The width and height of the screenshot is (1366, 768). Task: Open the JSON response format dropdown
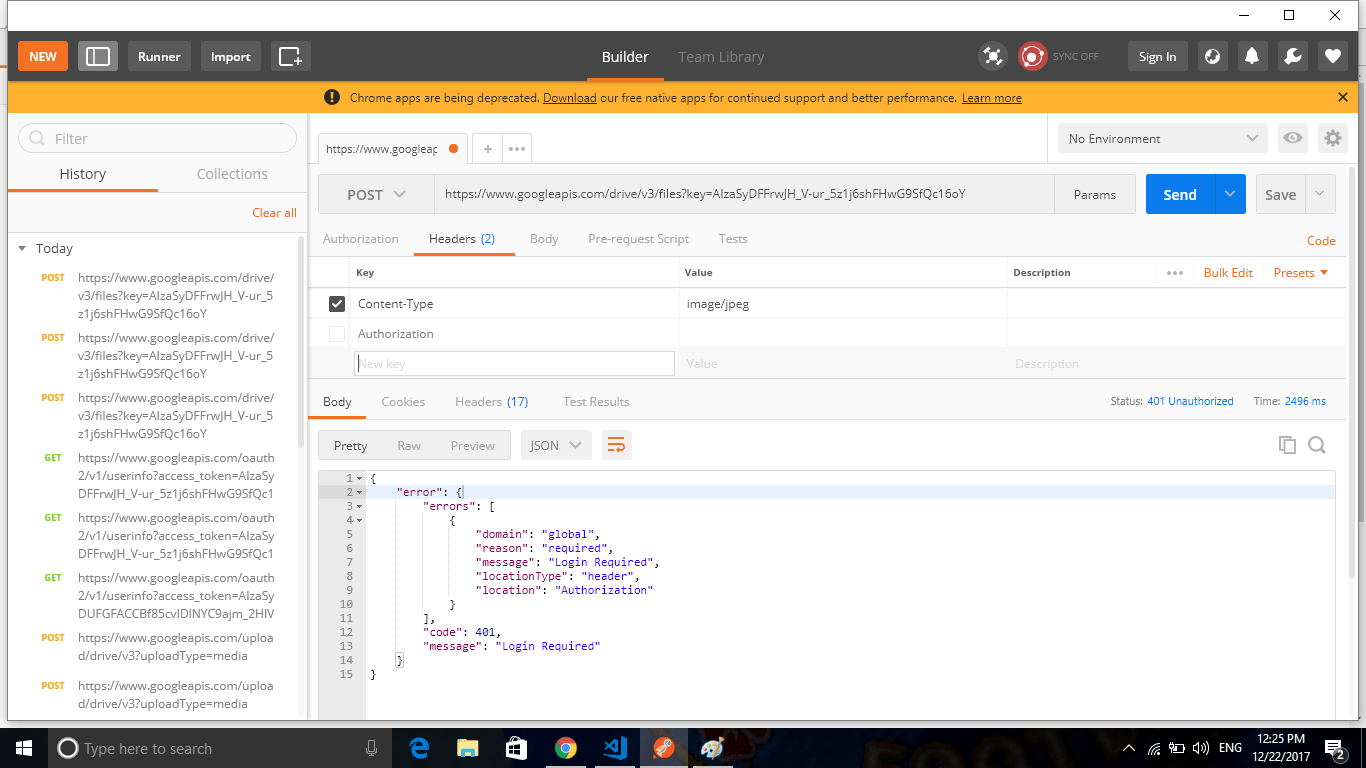tap(556, 444)
